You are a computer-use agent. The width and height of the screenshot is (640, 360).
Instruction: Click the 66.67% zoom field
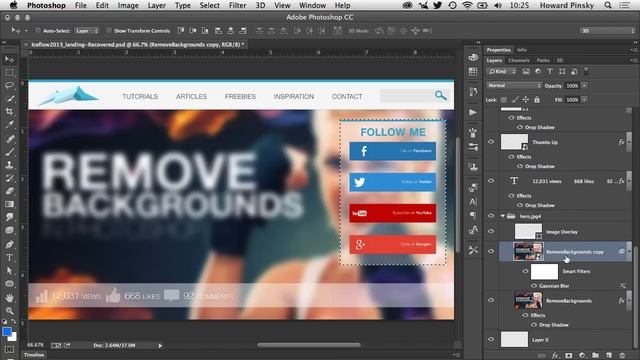[36, 345]
